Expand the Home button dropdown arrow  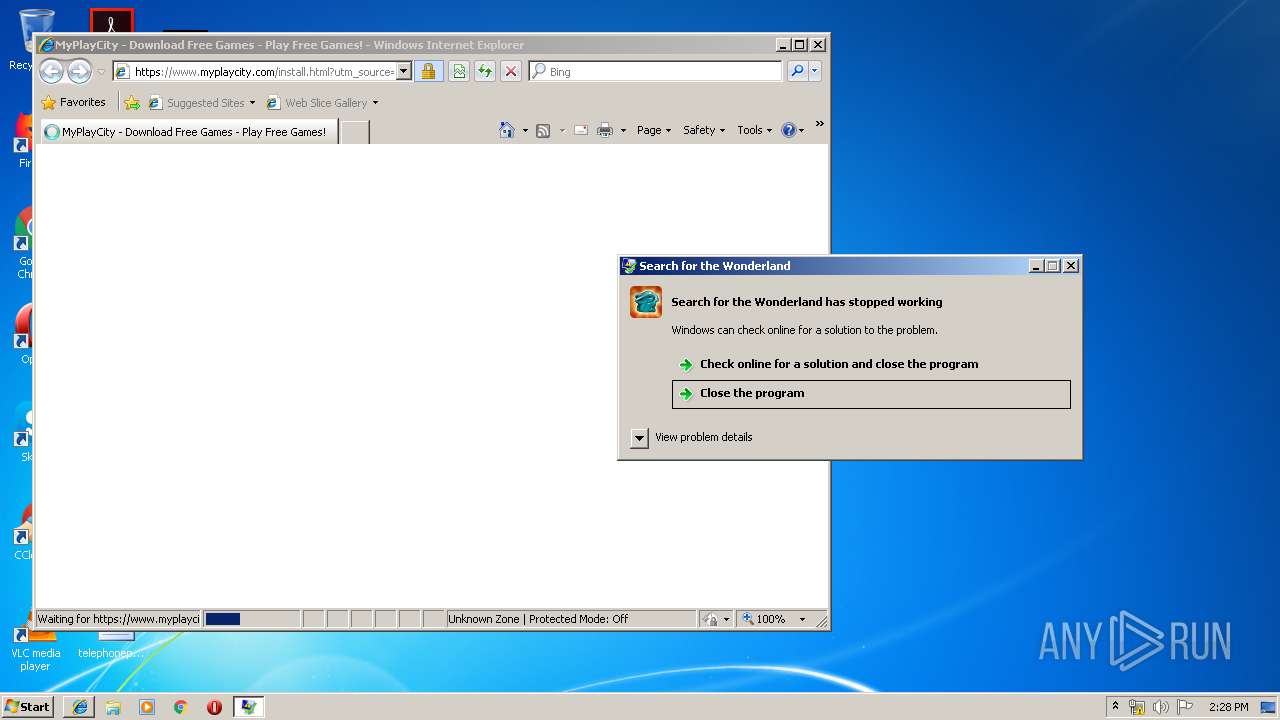525,130
